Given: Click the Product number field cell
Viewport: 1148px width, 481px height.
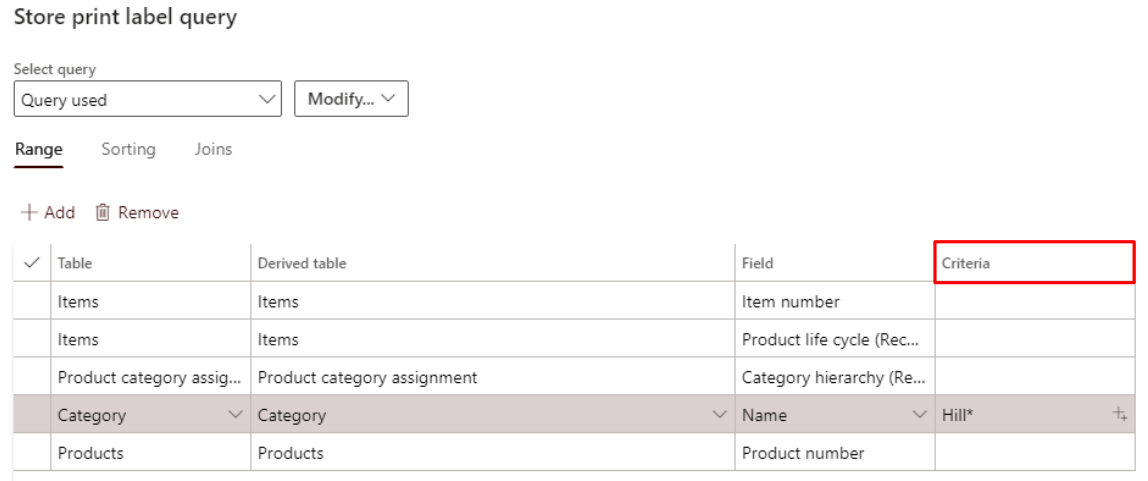Looking at the screenshot, I should click(834, 453).
